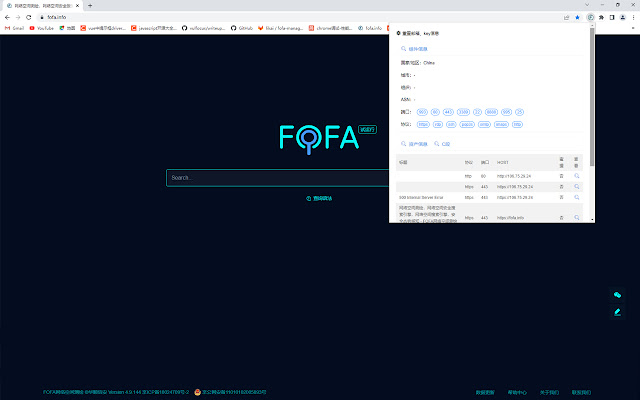Open the third right footer link

coord(549,393)
